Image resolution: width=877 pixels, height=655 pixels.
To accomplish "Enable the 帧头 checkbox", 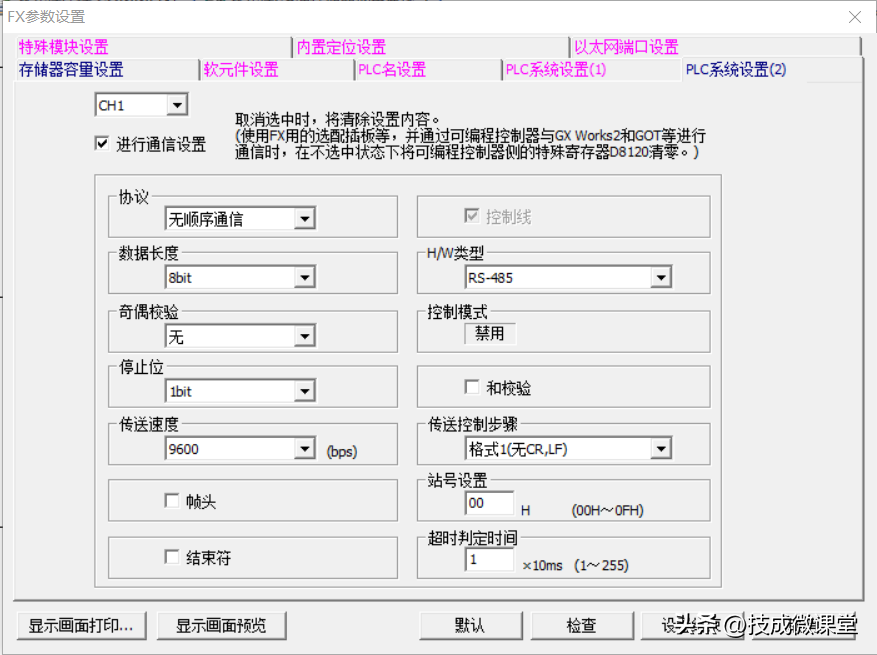I will [x=172, y=501].
